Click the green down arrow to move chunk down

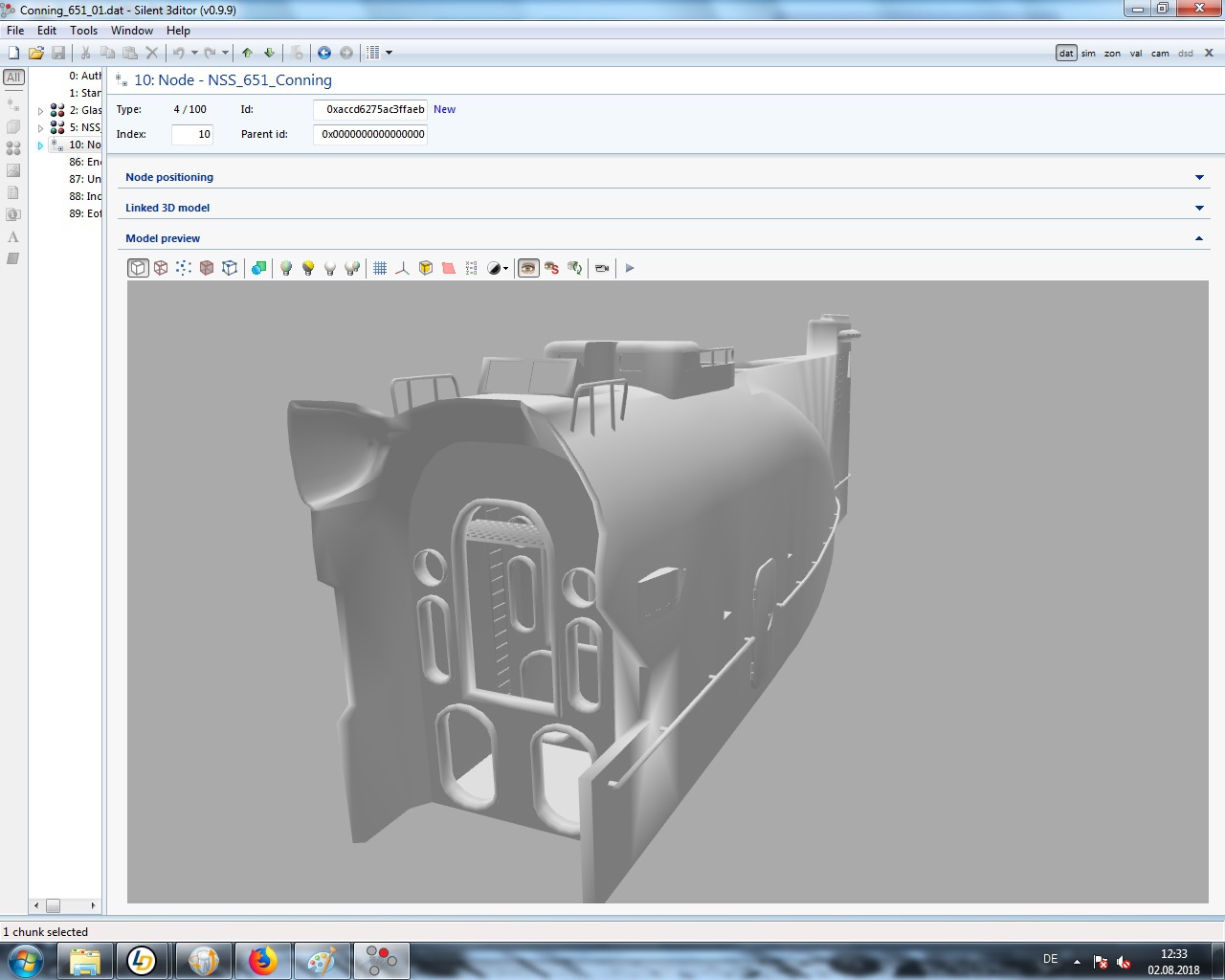[269, 53]
